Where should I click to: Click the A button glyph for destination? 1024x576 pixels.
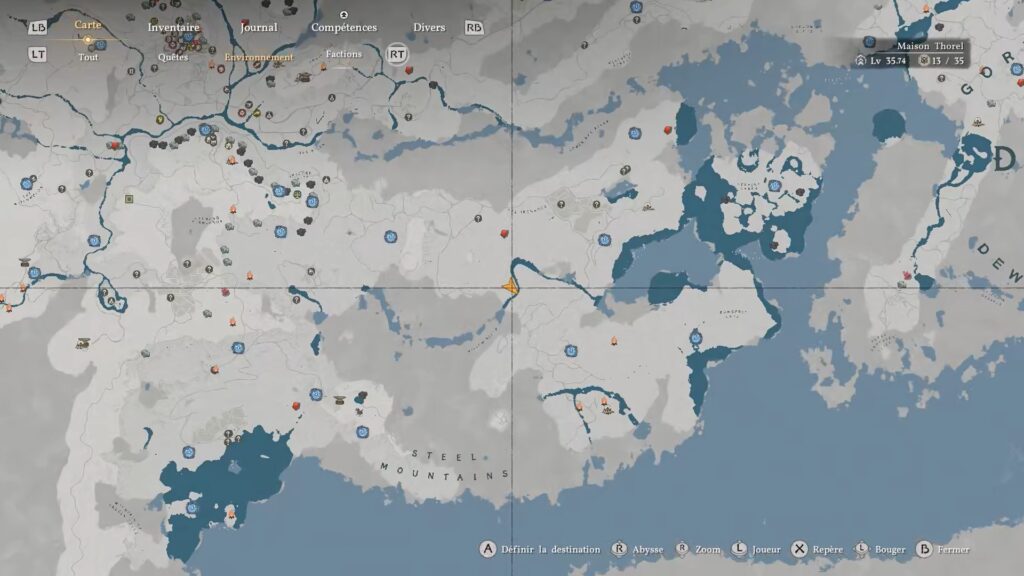488,549
